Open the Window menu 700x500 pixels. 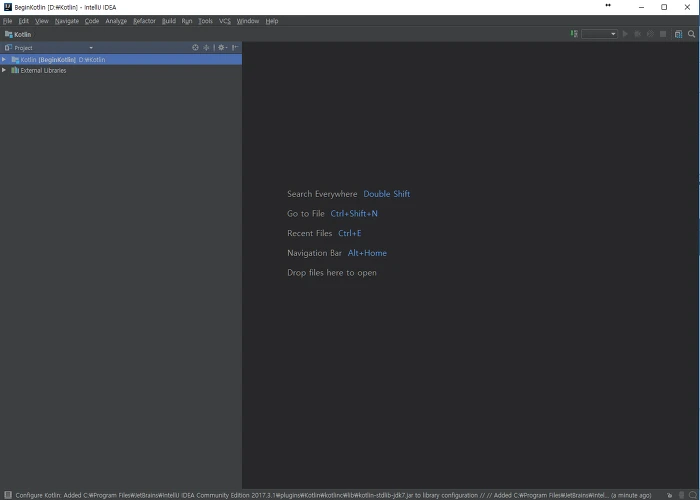tap(248, 21)
